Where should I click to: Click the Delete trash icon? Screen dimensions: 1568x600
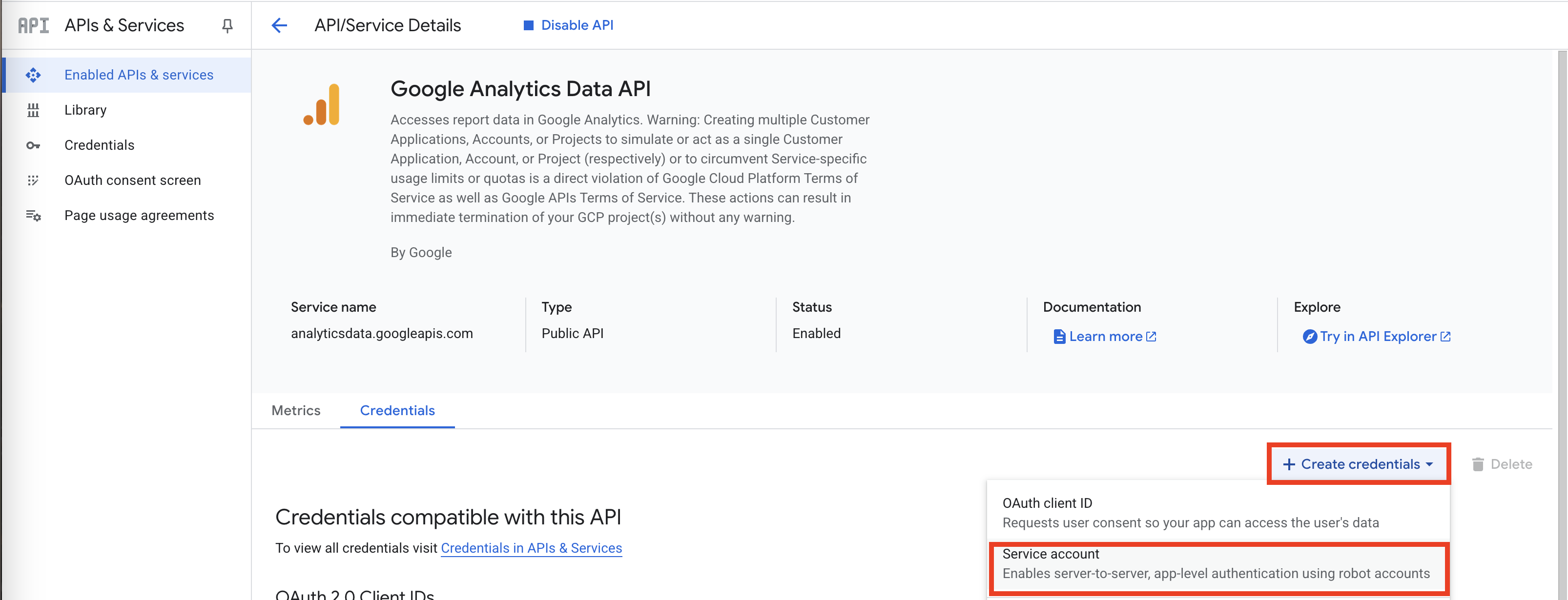(x=1477, y=464)
